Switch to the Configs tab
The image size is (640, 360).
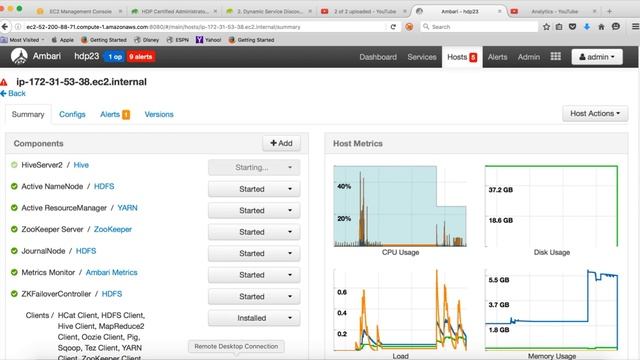[72, 114]
